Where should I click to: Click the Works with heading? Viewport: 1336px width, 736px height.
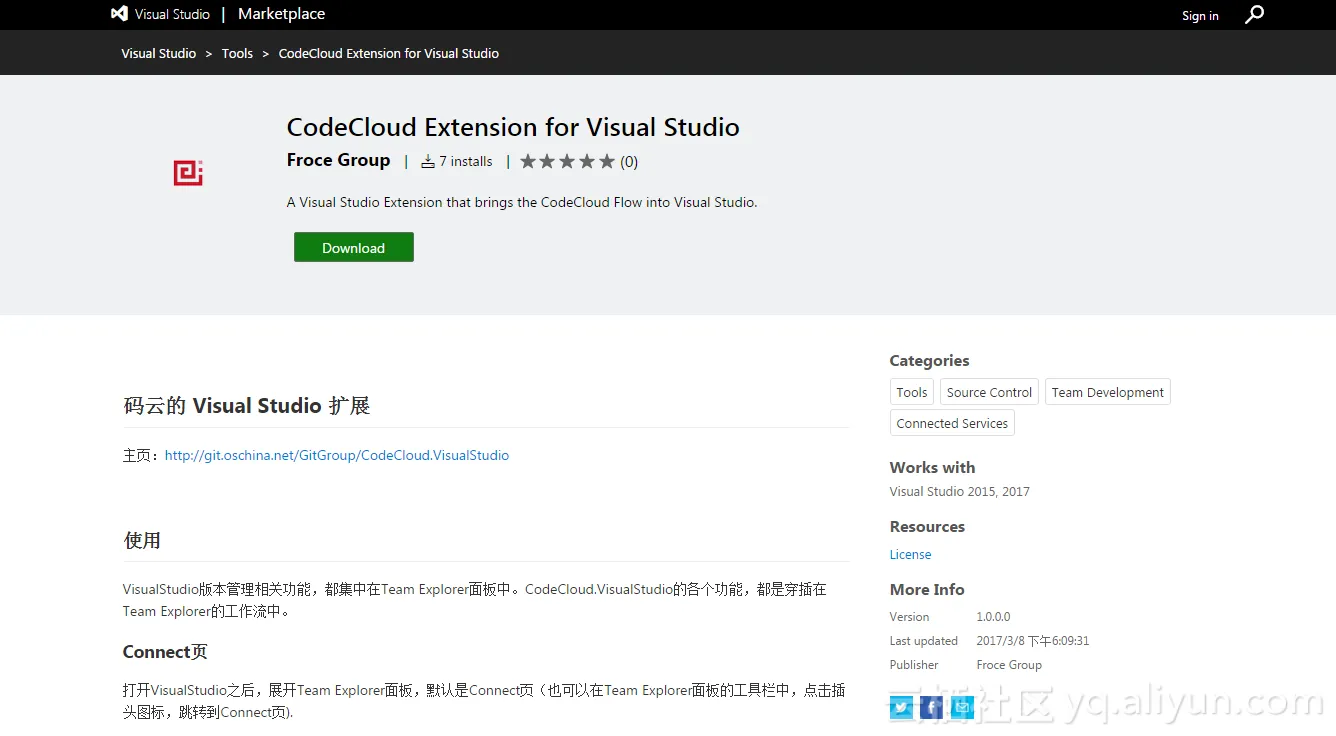pyautogui.click(x=932, y=467)
